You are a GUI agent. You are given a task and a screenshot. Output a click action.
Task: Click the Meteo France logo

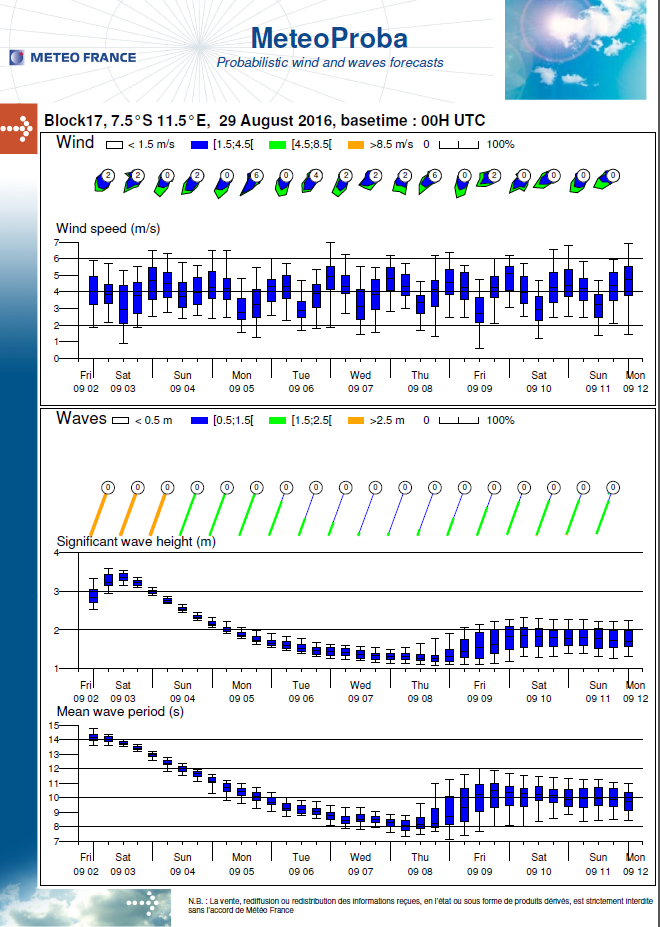(x=72, y=57)
